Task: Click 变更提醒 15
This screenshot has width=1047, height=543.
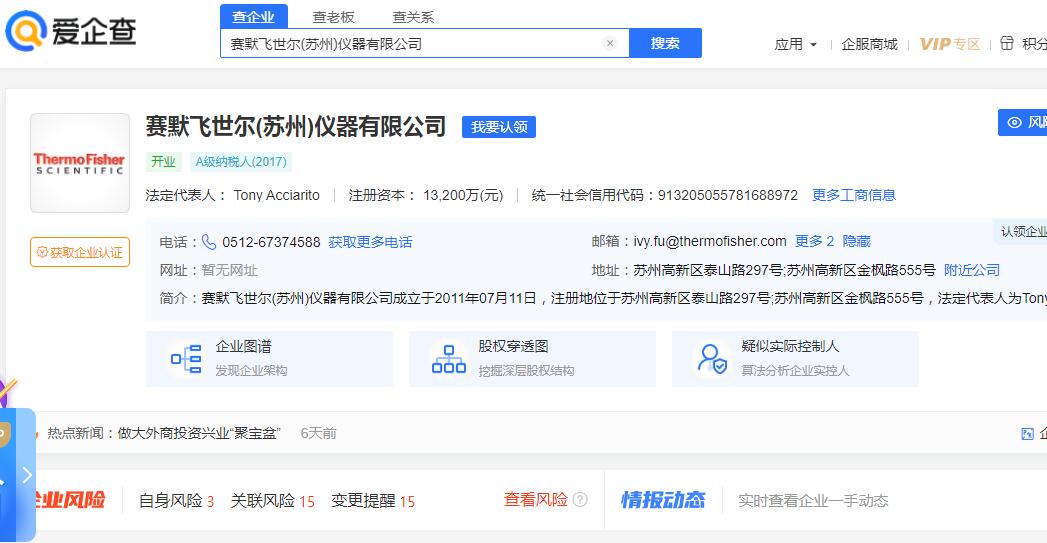Action: click(x=373, y=500)
